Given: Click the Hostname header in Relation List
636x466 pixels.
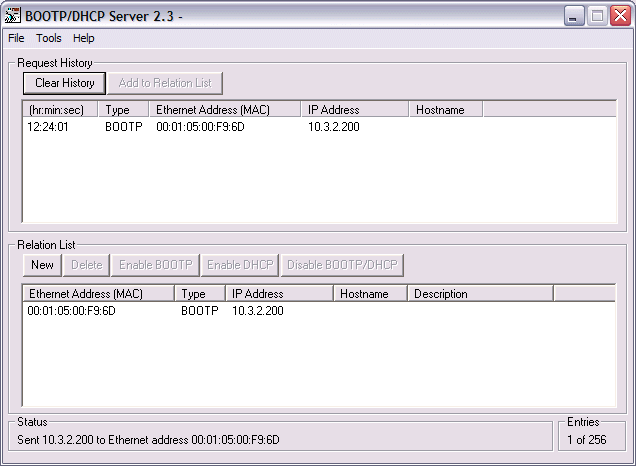Looking at the screenshot, I should click(370, 294).
